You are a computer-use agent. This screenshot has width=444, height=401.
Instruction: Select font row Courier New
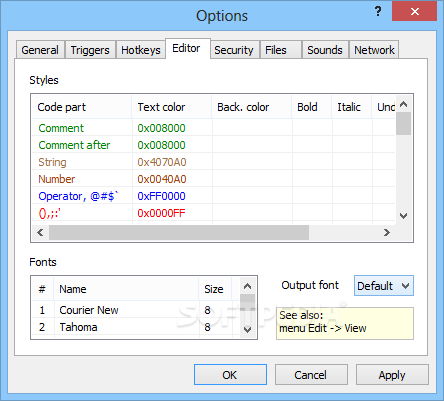coord(136,310)
